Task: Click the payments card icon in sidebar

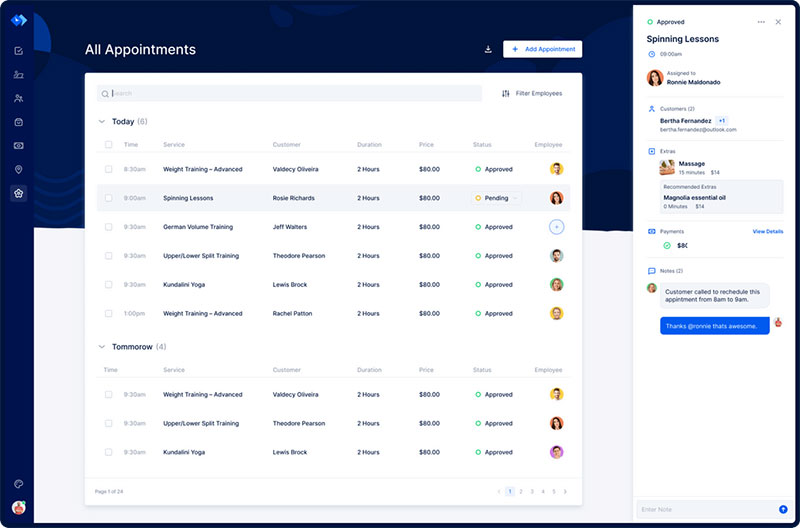Action: click(18, 145)
